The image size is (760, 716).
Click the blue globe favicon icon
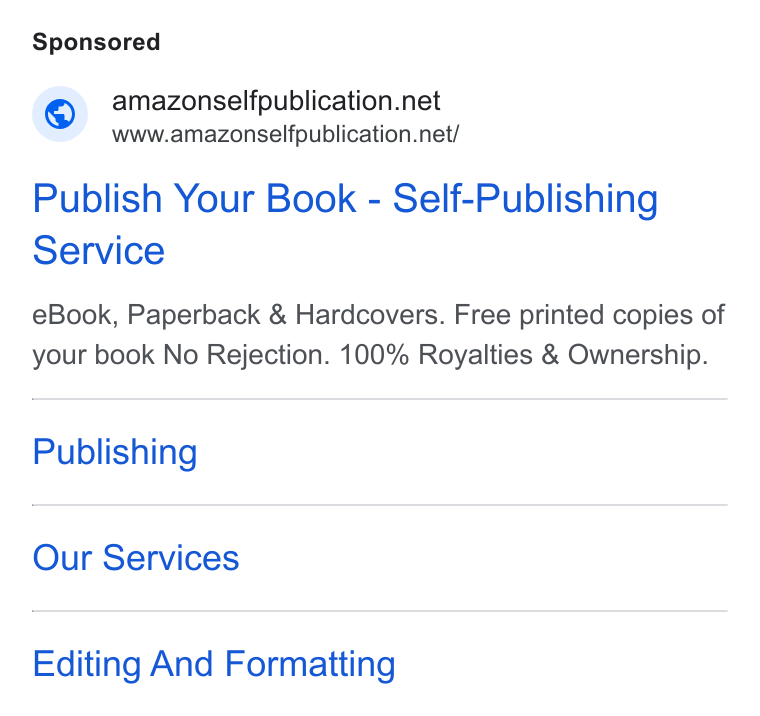60,114
